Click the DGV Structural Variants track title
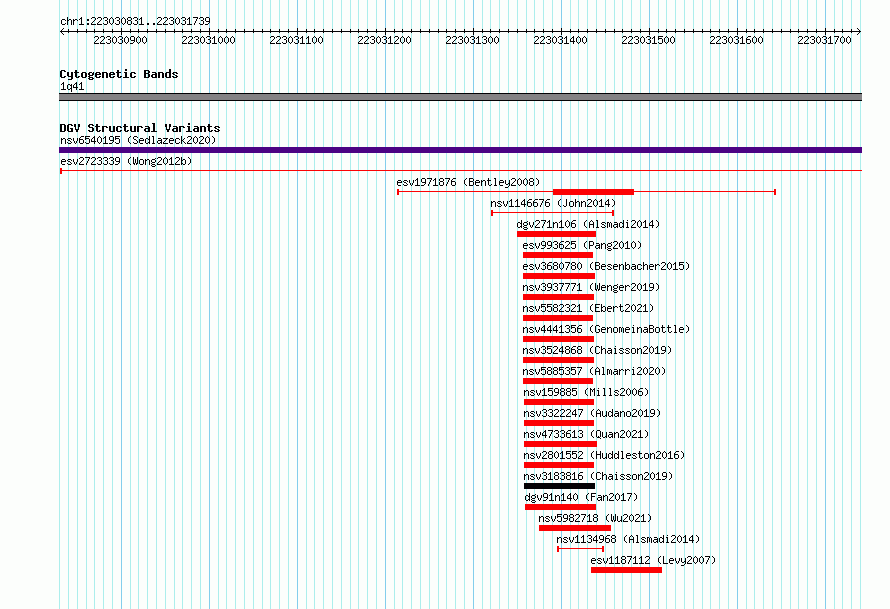 click(140, 128)
